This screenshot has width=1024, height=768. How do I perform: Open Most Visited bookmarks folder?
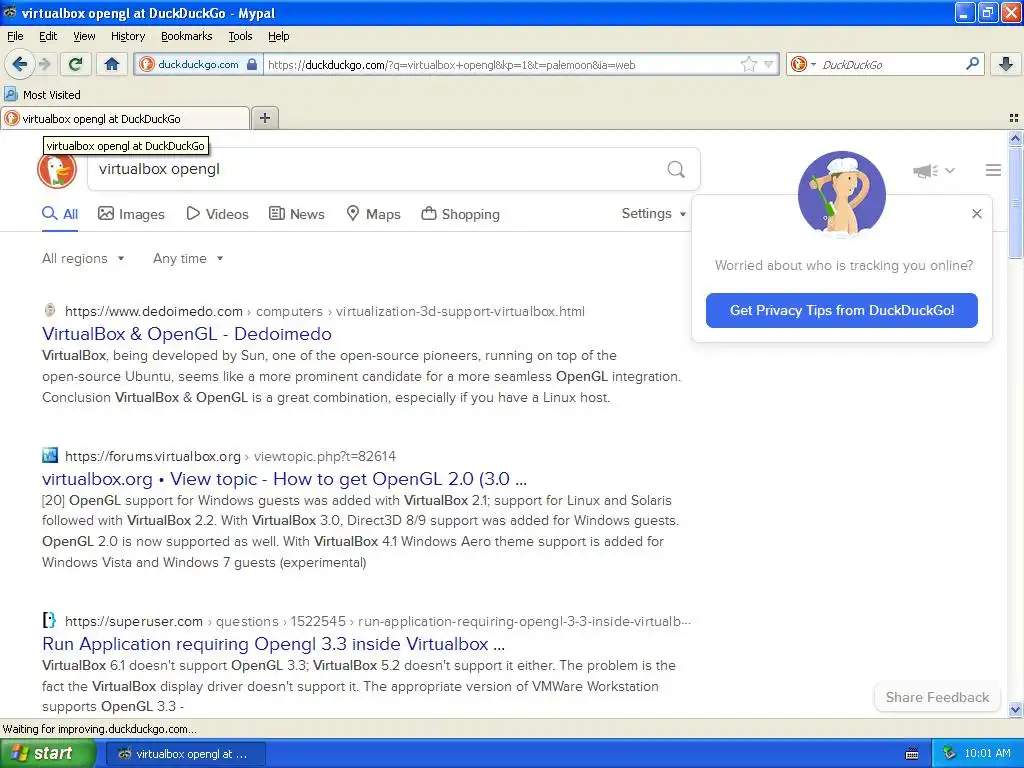coord(42,95)
